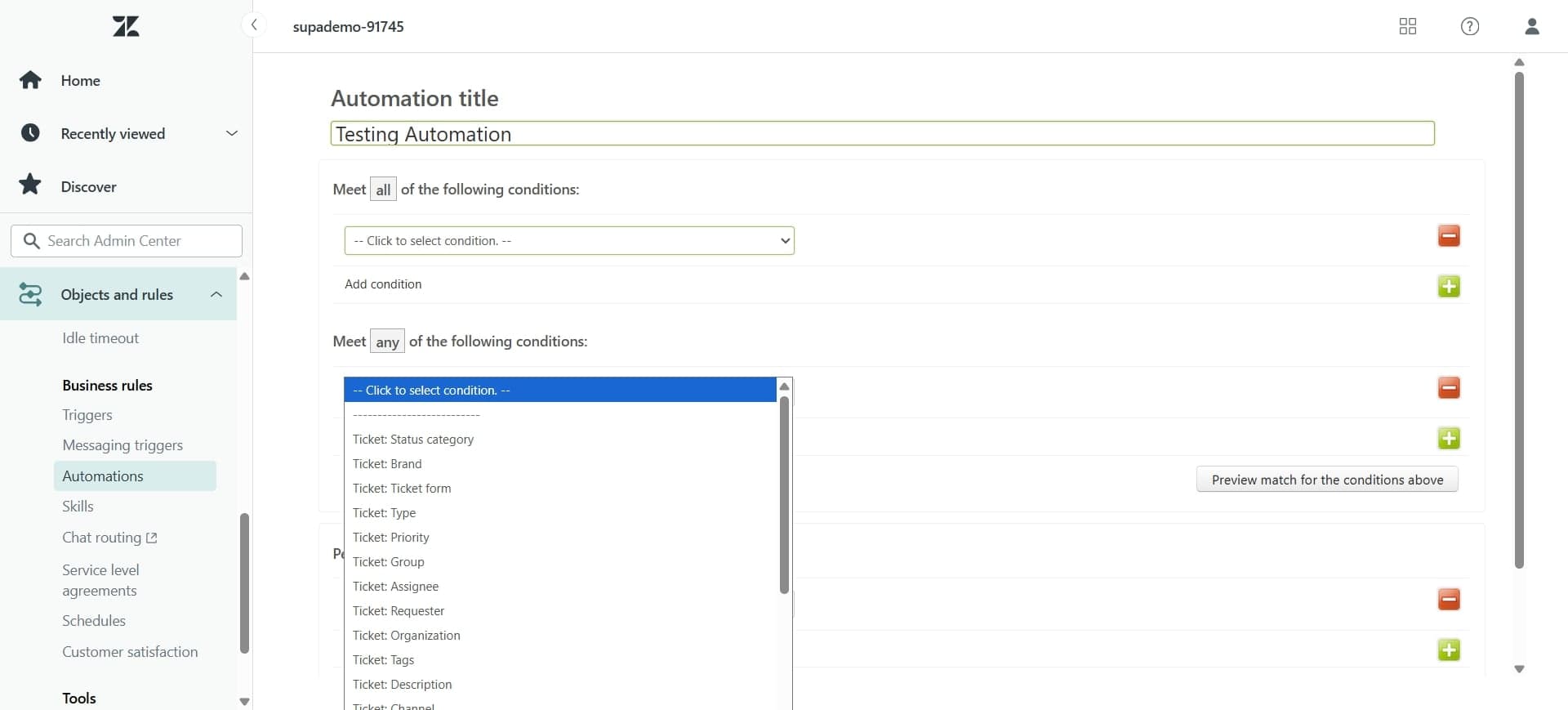Collapse the sidebar with the arrow button
Screen dimensions: 1568x710
pos(254,25)
